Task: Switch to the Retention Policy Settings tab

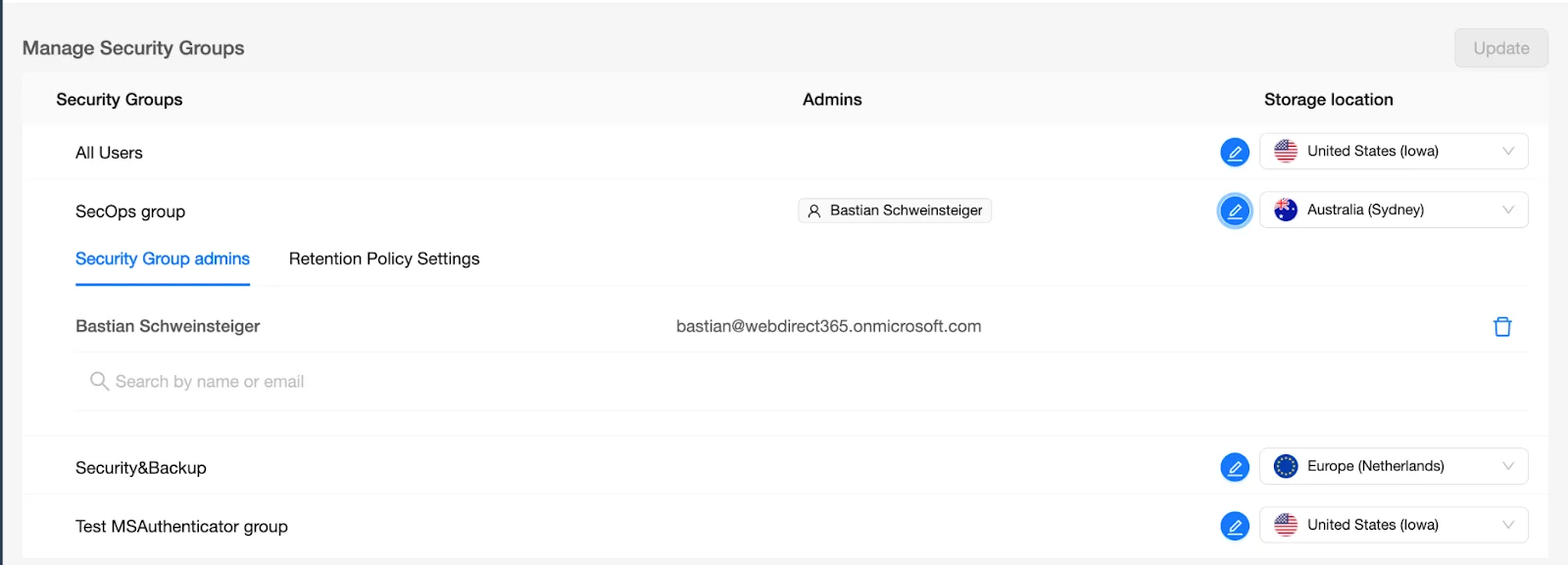Action: click(383, 259)
